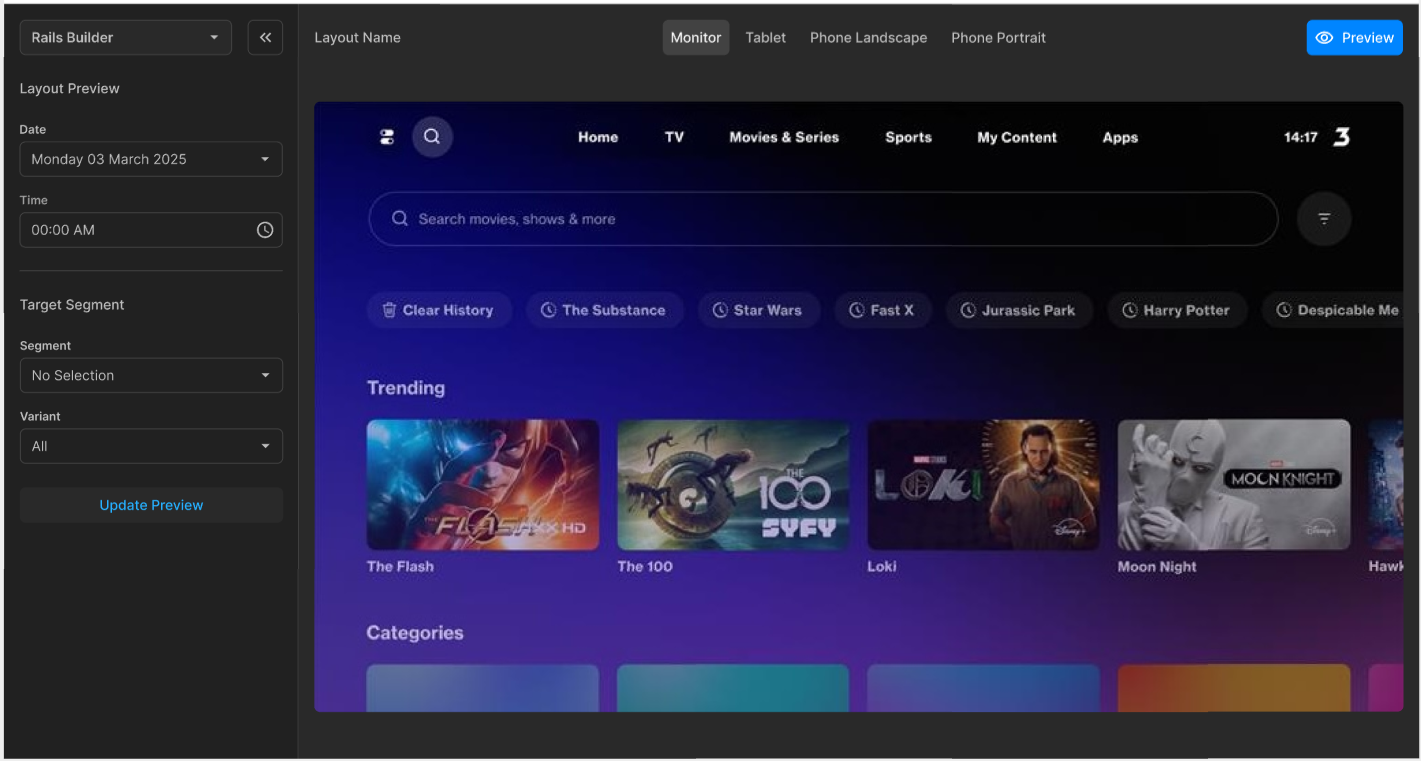Collapse the sidebar with the double-chevron icon
The height and width of the screenshot is (761, 1421).
[x=265, y=38]
